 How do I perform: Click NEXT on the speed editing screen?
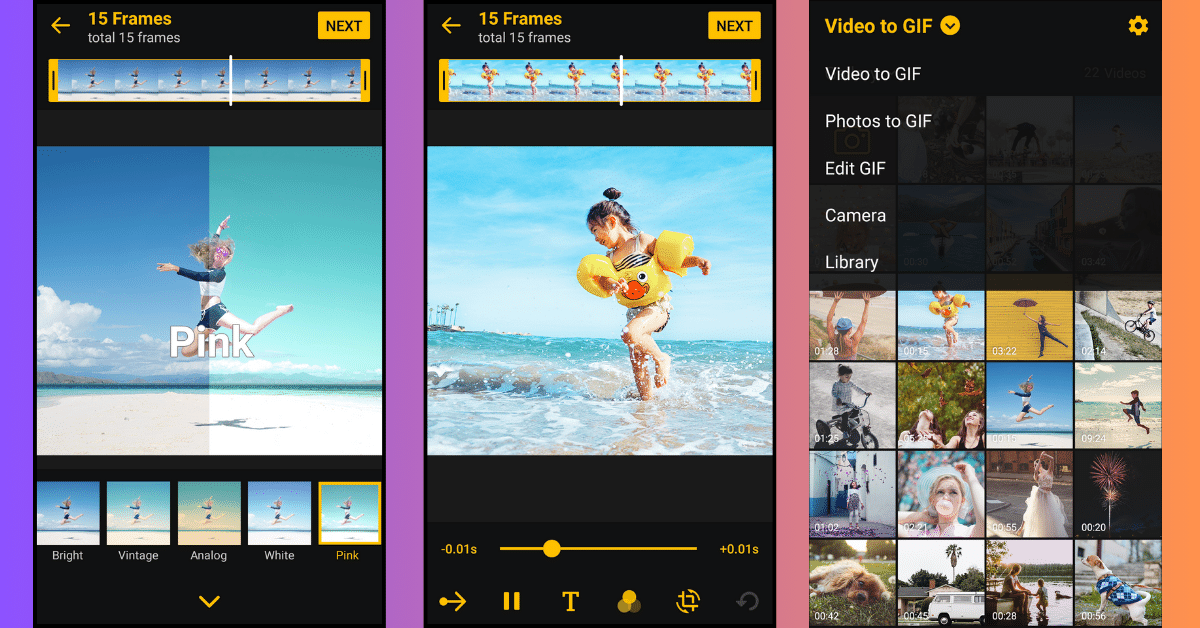[734, 26]
